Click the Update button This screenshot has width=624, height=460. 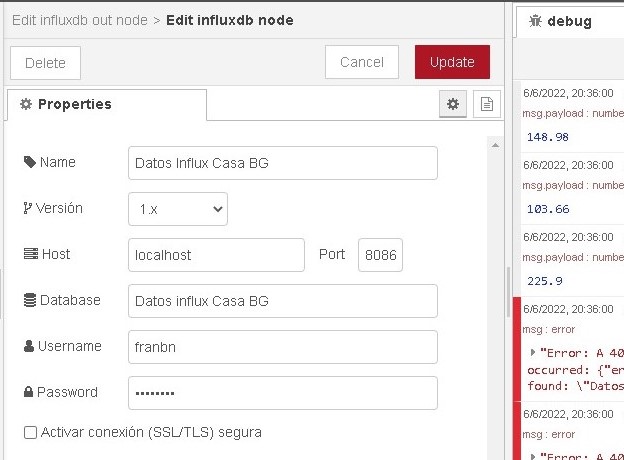pyautogui.click(x=452, y=62)
